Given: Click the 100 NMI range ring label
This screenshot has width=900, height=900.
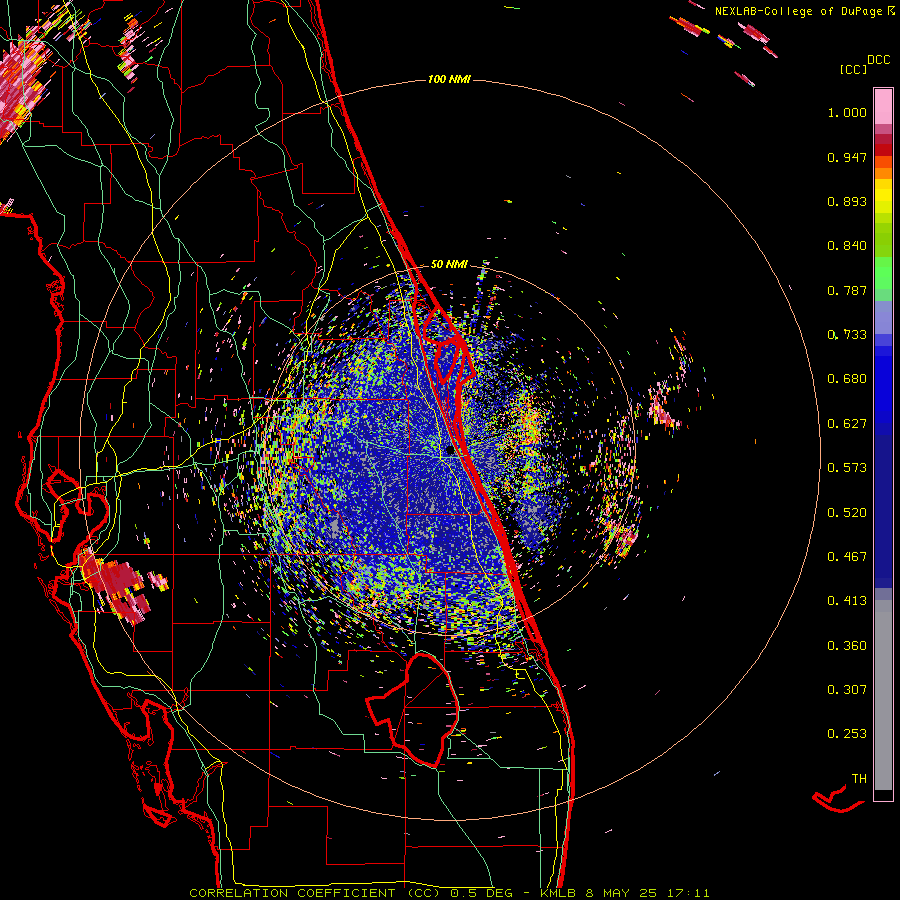Looking at the screenshot, I should pos(449,79).
